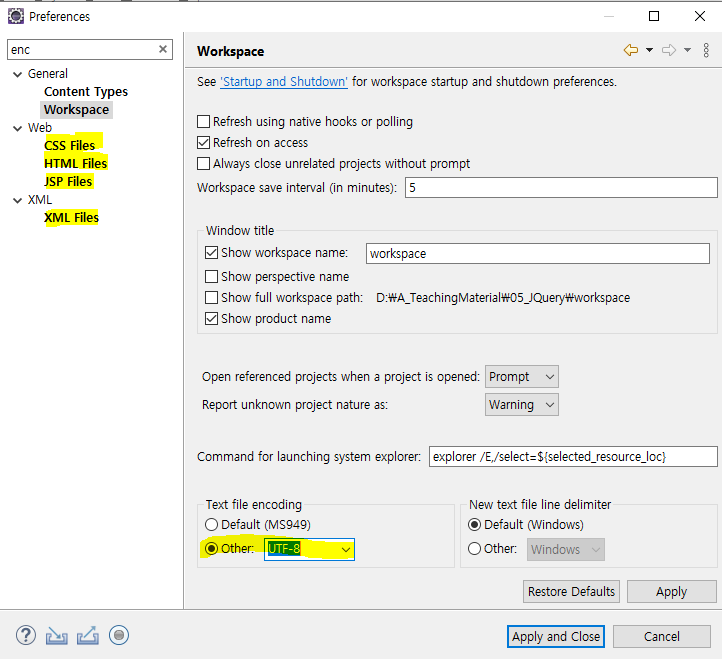Open JSP Files preferences page
This screenshot has height=659, width=722.
[68, 181]
